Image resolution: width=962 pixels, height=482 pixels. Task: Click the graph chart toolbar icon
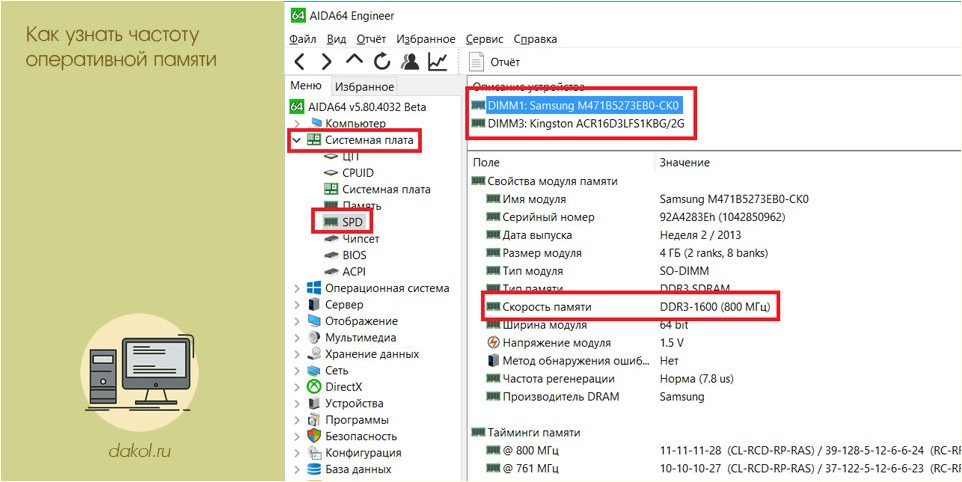click(x=437, y=61)
